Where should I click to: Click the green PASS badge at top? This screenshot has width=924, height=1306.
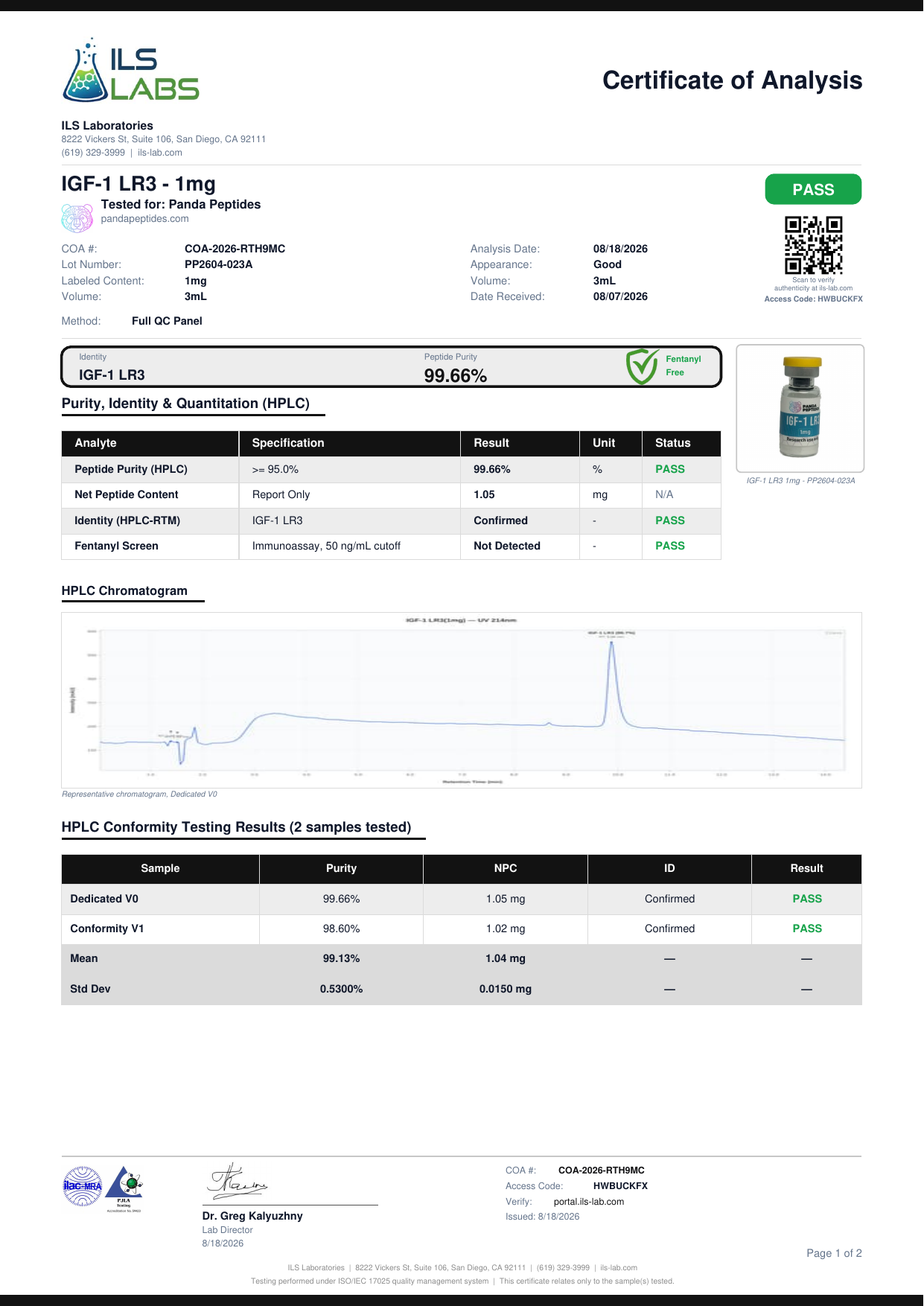[x=813, y=189]
